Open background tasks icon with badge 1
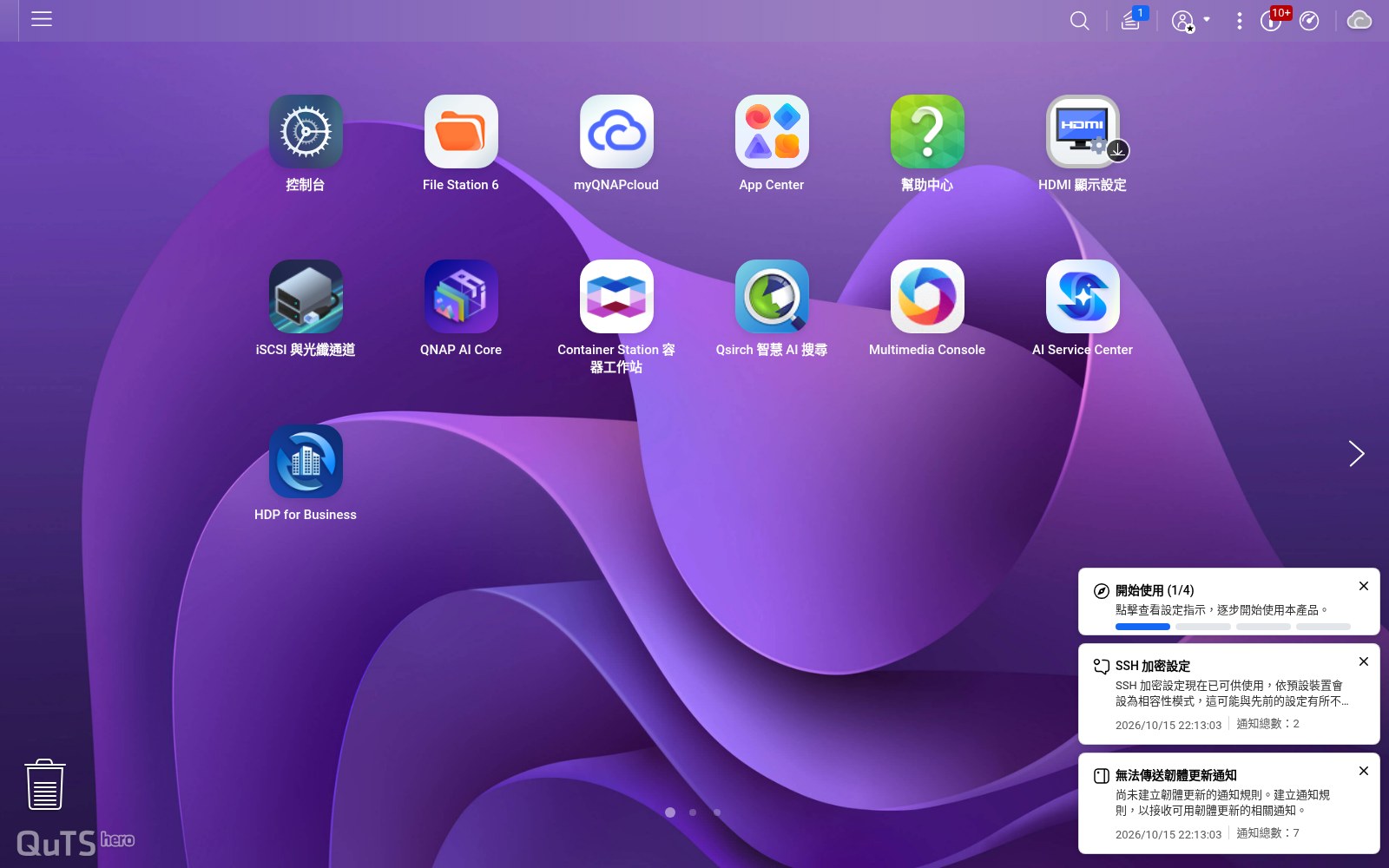Screen dimensions: 1389x868 1132,20
